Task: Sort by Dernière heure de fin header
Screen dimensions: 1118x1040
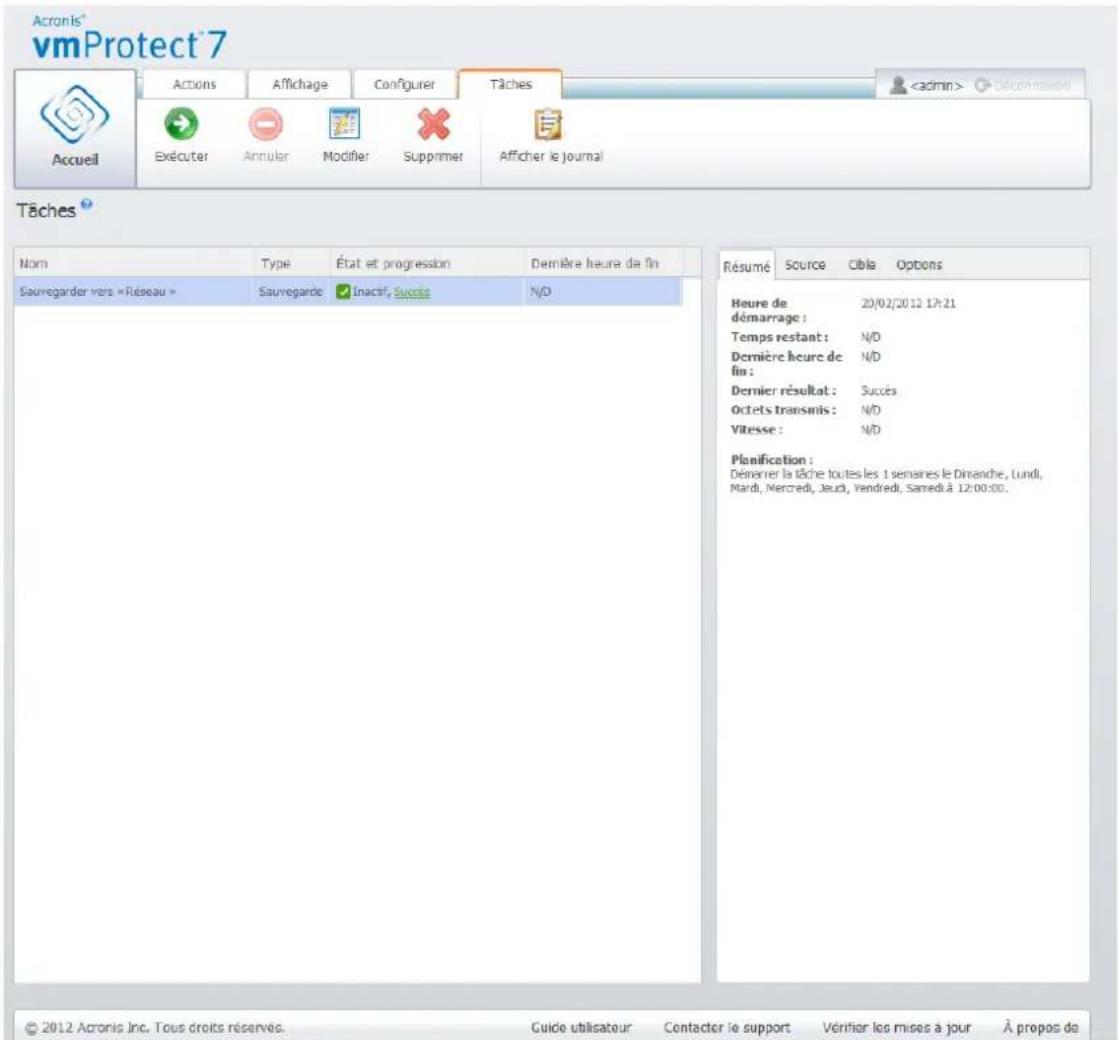Action: click(x=603, y=263)
